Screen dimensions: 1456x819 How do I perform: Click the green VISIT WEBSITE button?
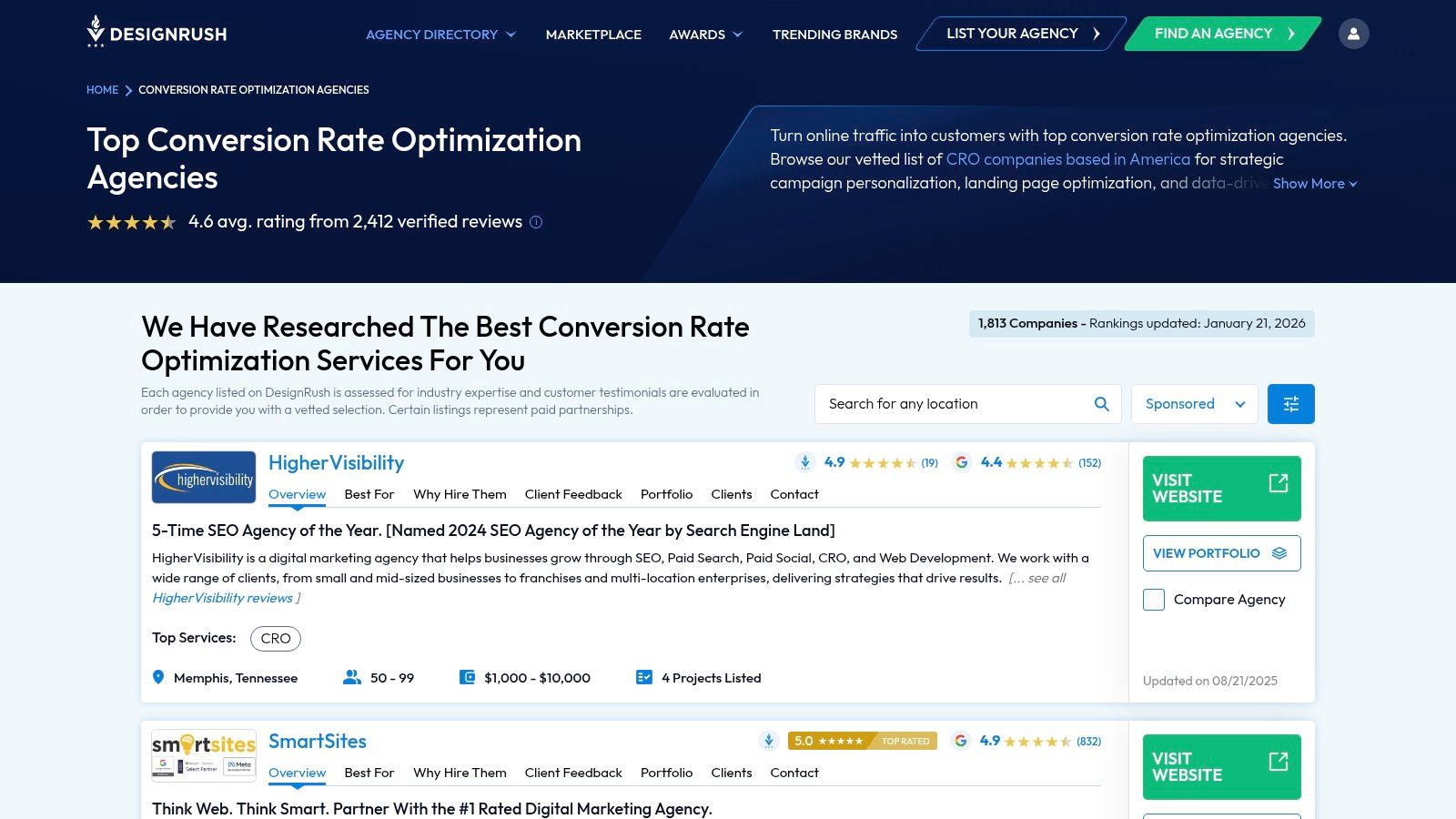pos(1221,488)
